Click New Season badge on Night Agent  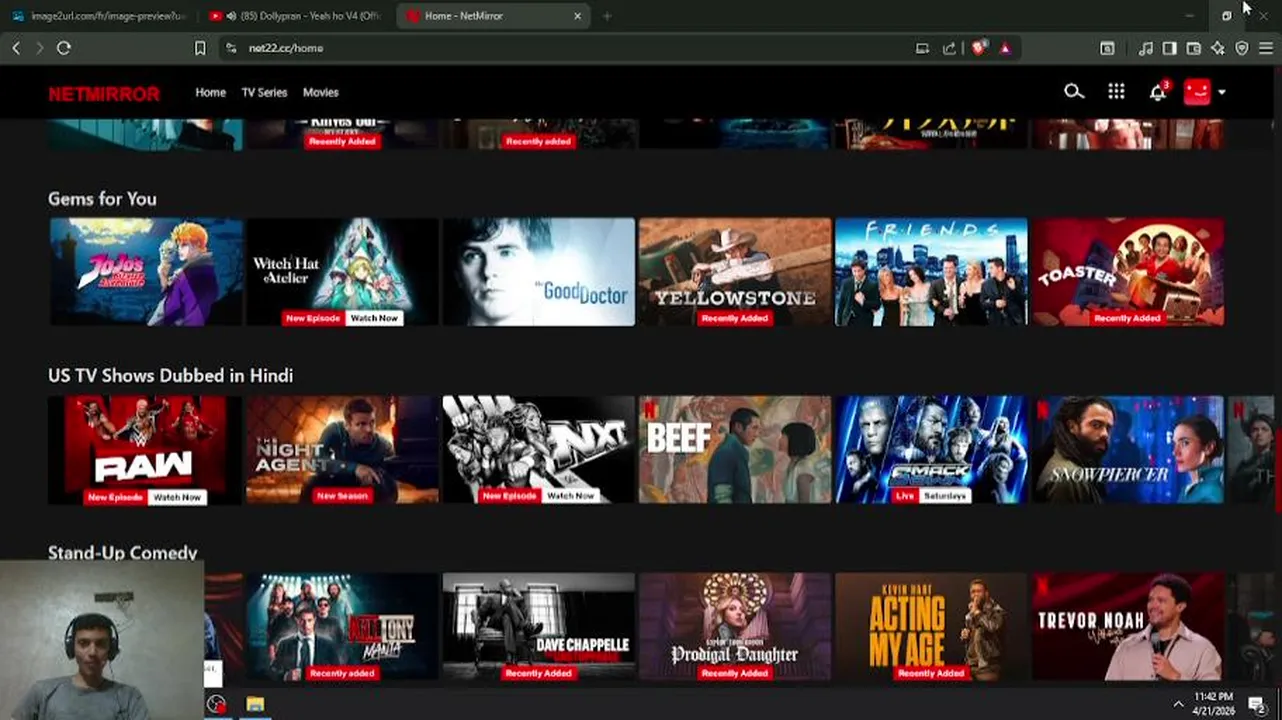tap(342, 496)
